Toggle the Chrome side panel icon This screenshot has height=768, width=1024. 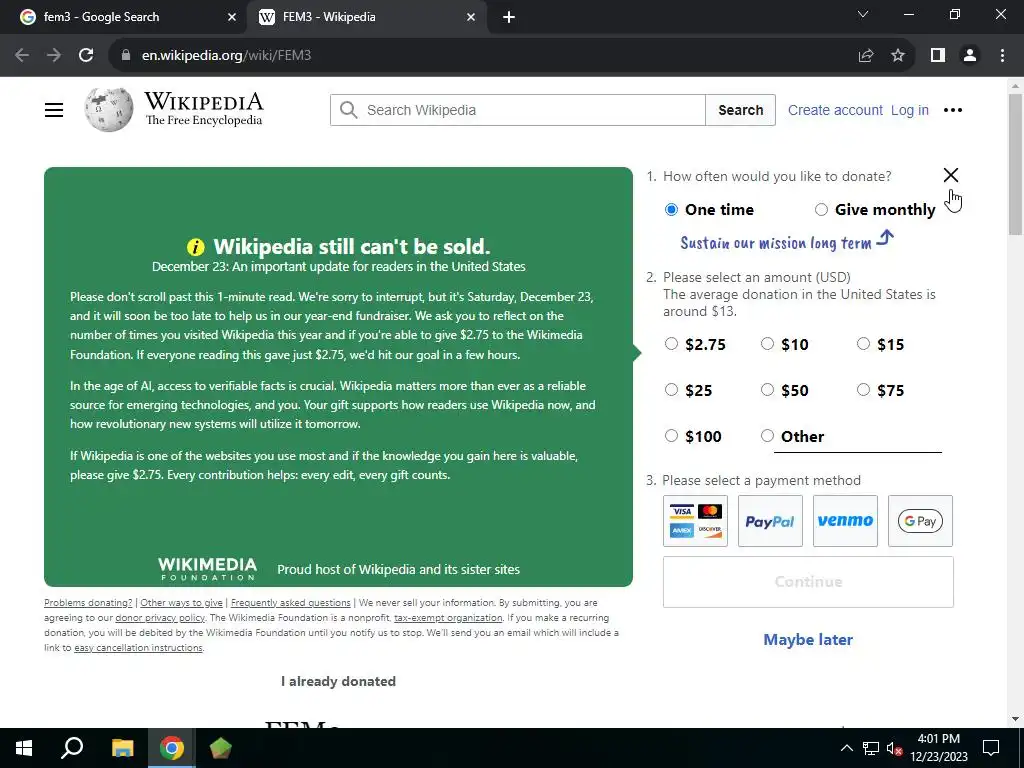[938, 56]
